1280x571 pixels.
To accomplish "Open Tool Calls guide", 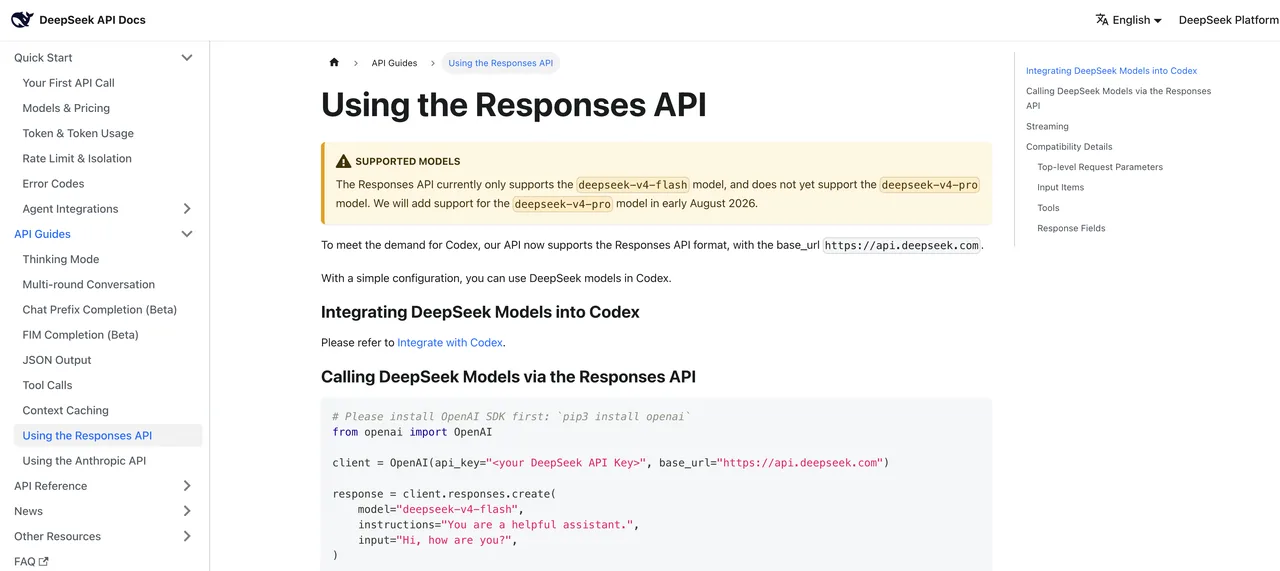I will (48, 385).
